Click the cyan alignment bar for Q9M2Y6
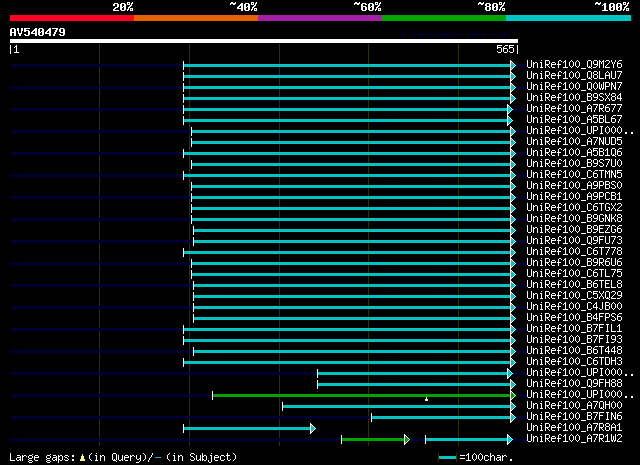This screenshot has height=465, width=640. coord(349,65)
